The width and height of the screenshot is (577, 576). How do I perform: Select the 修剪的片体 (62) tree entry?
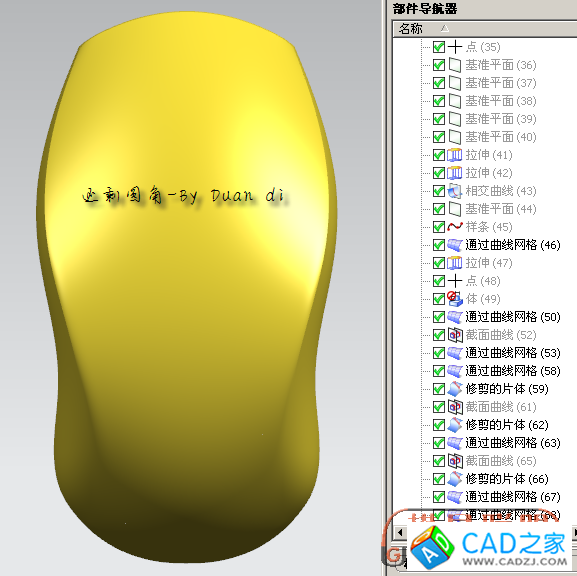click(507, 425)
